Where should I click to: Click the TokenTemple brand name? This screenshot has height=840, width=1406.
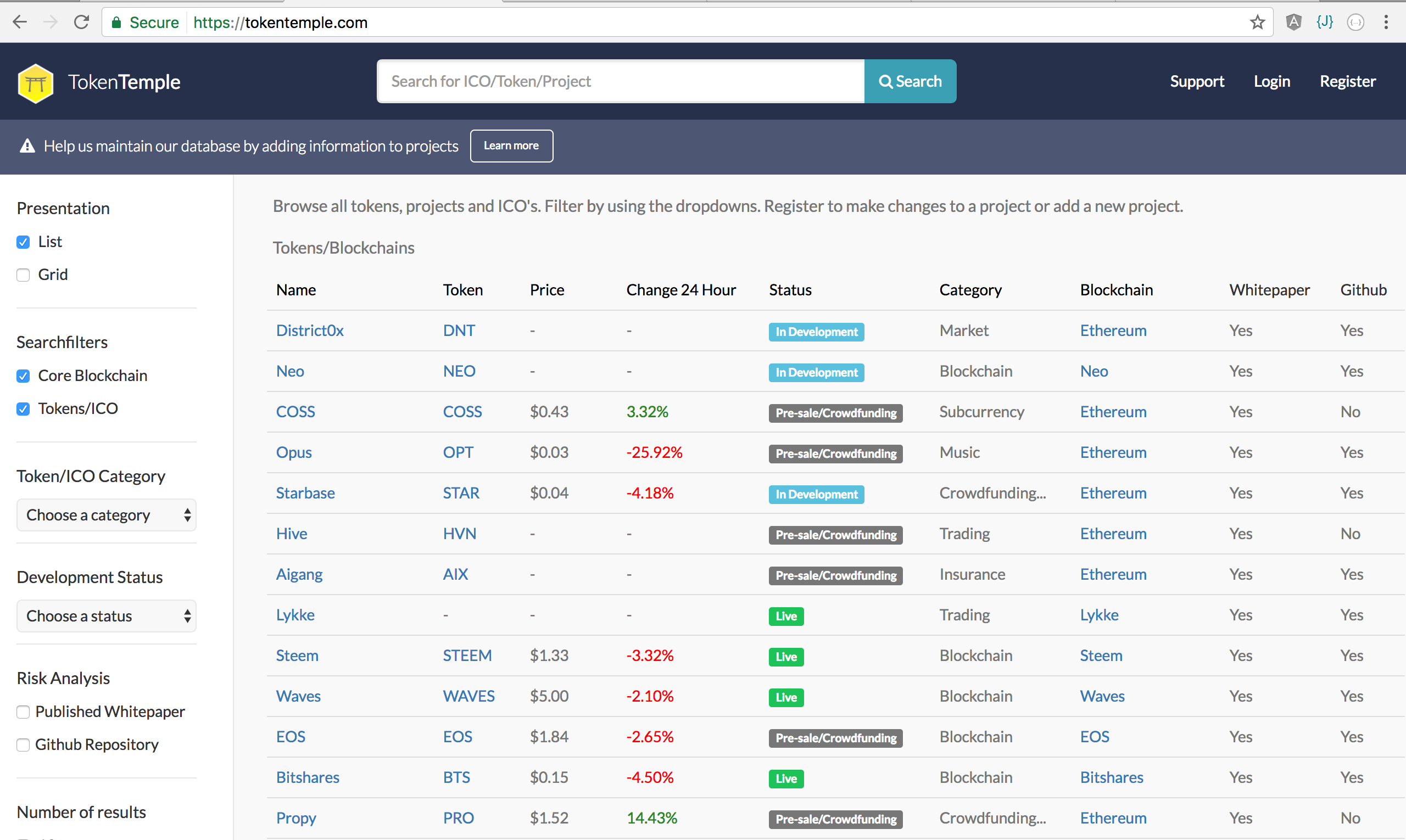(124, 82)
